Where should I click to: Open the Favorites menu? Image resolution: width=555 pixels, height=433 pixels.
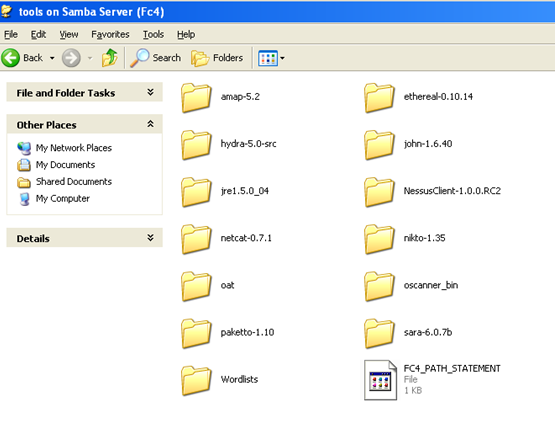coord(110,34)
